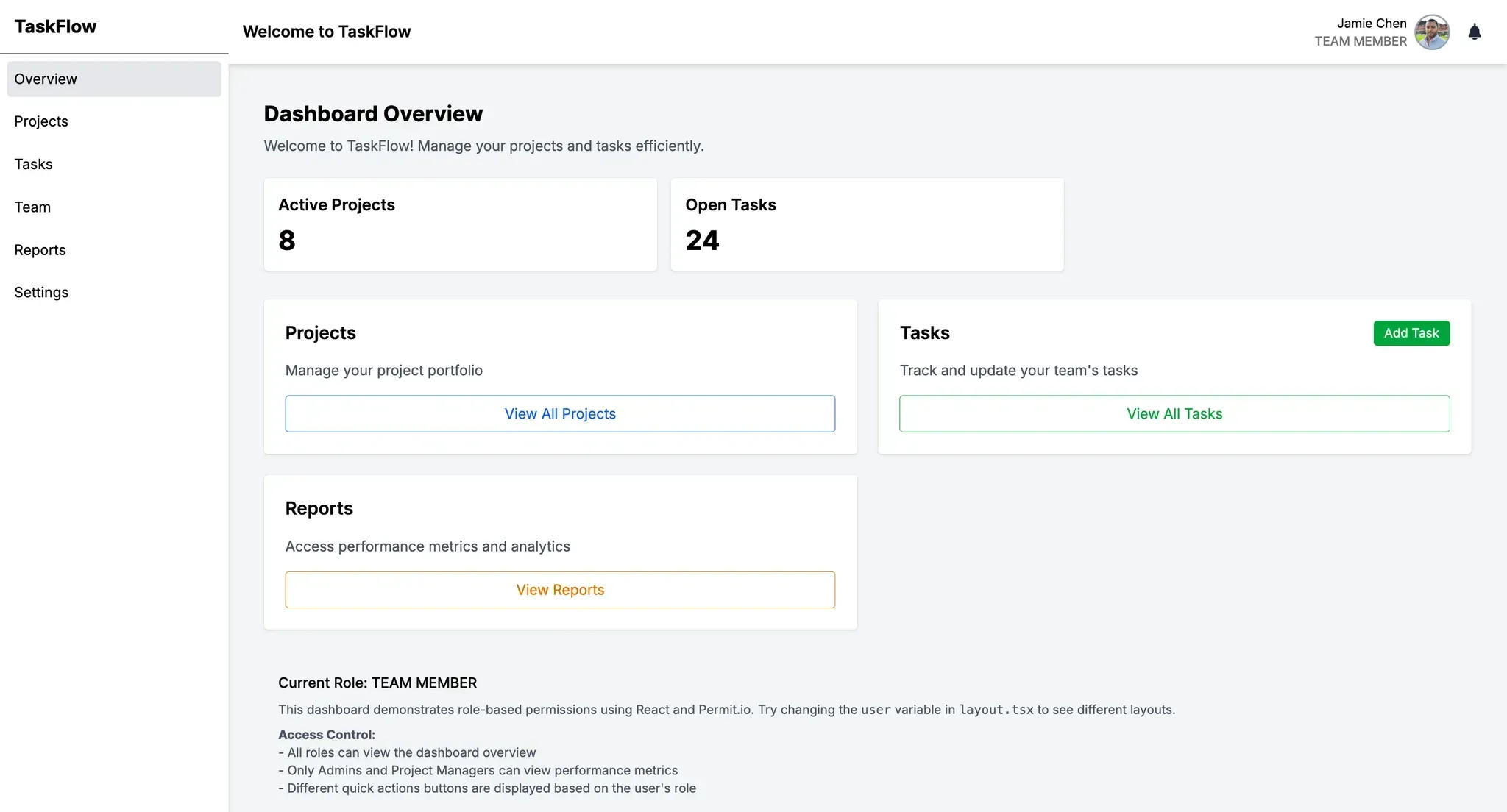Select Reports in the sidebar
Image resolution: width=1507 pixels, height=812 pixels.
40,250
